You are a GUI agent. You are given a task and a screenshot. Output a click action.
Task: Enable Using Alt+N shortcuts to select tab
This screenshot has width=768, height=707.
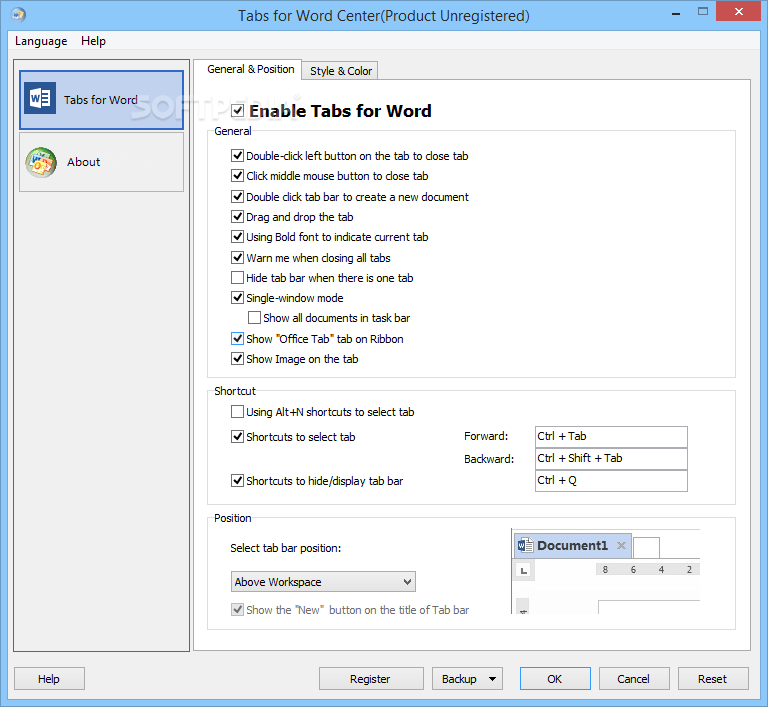(238, 412)
